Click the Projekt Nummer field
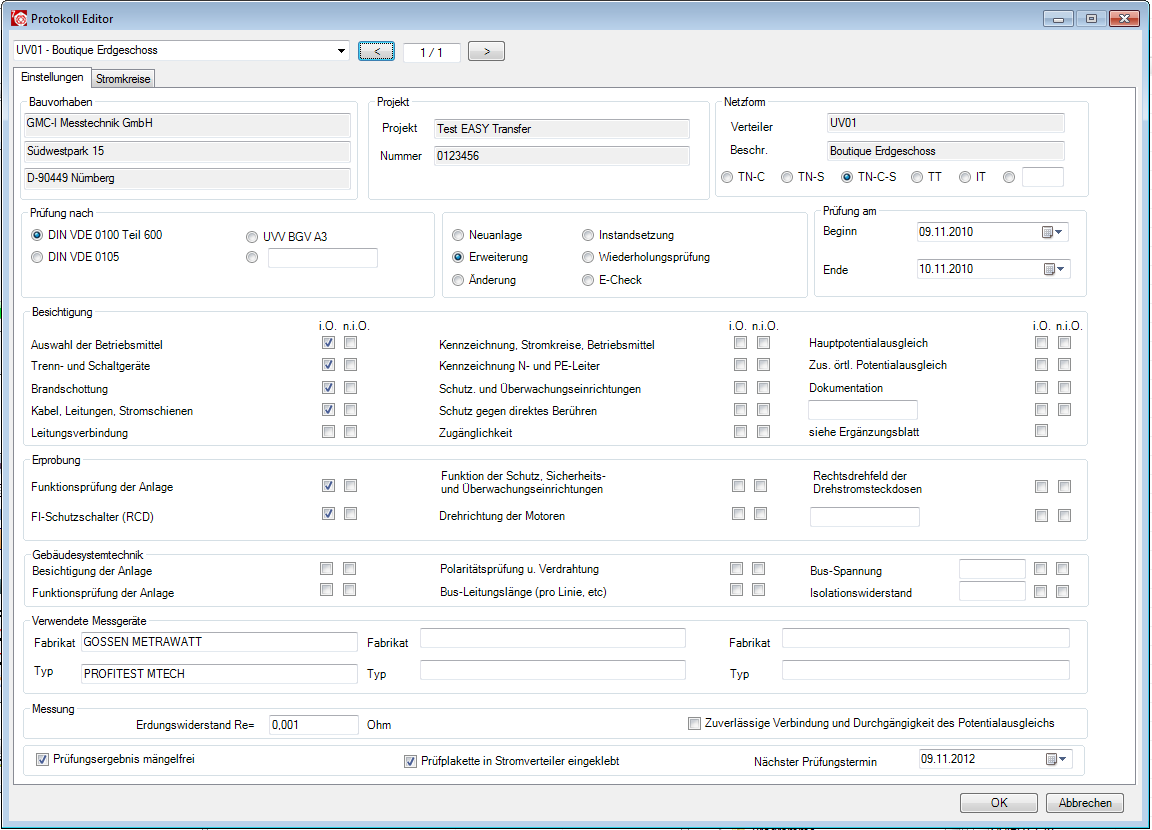Viewport: 1152px width, 830px height. click(561, 156)
